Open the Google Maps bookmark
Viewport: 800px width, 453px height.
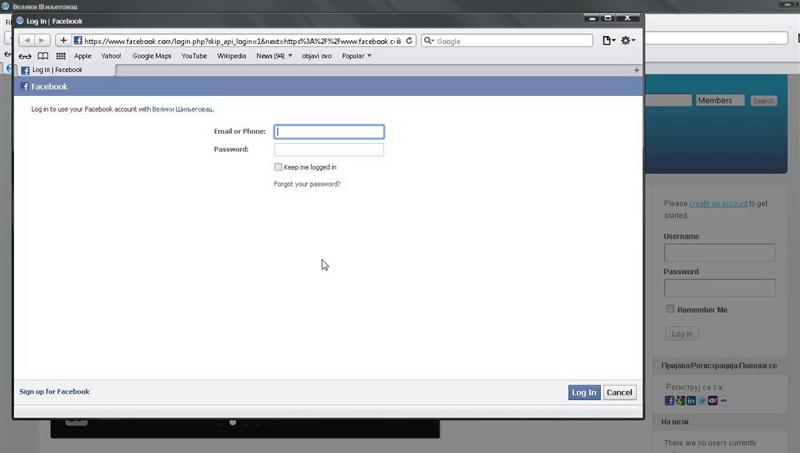point(152,56)
